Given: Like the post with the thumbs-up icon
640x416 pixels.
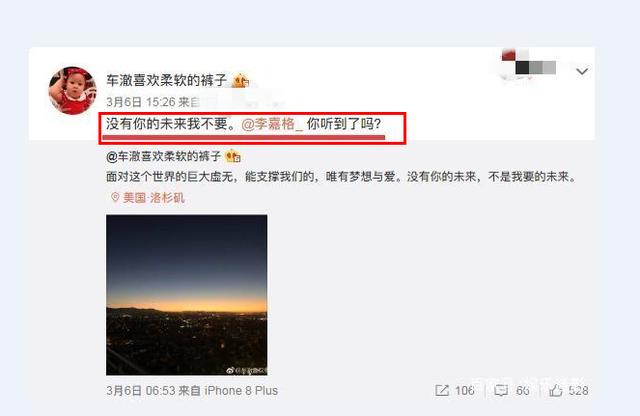Looking at the screenshot, I should click(555, 391).
